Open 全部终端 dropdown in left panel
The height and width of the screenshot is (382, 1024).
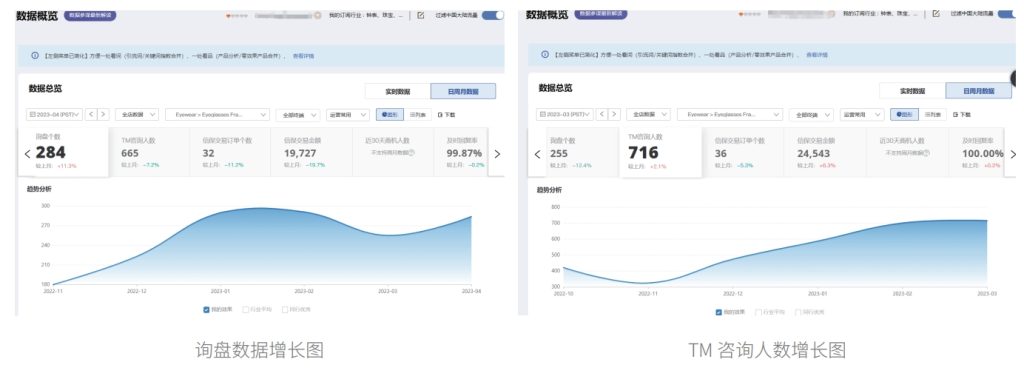298,114
